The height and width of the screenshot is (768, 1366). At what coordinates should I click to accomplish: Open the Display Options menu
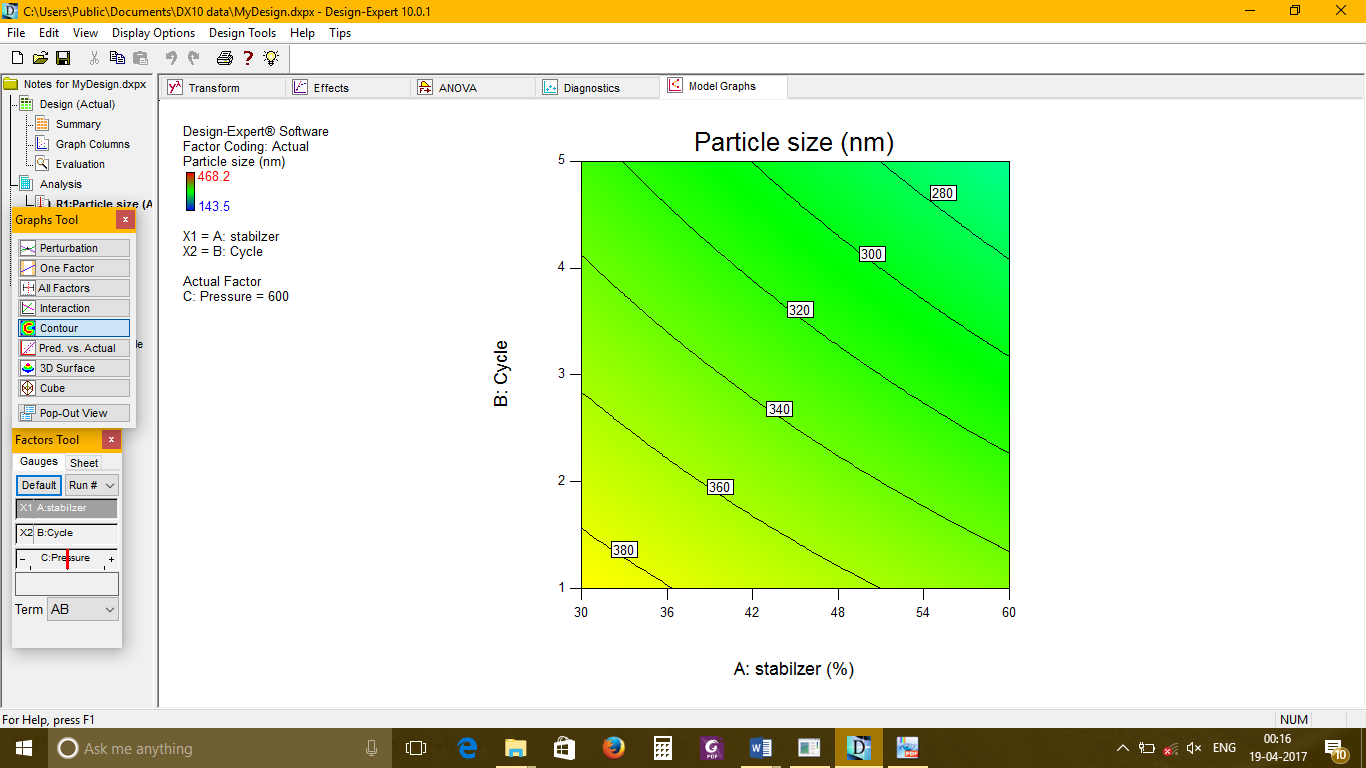153,33
